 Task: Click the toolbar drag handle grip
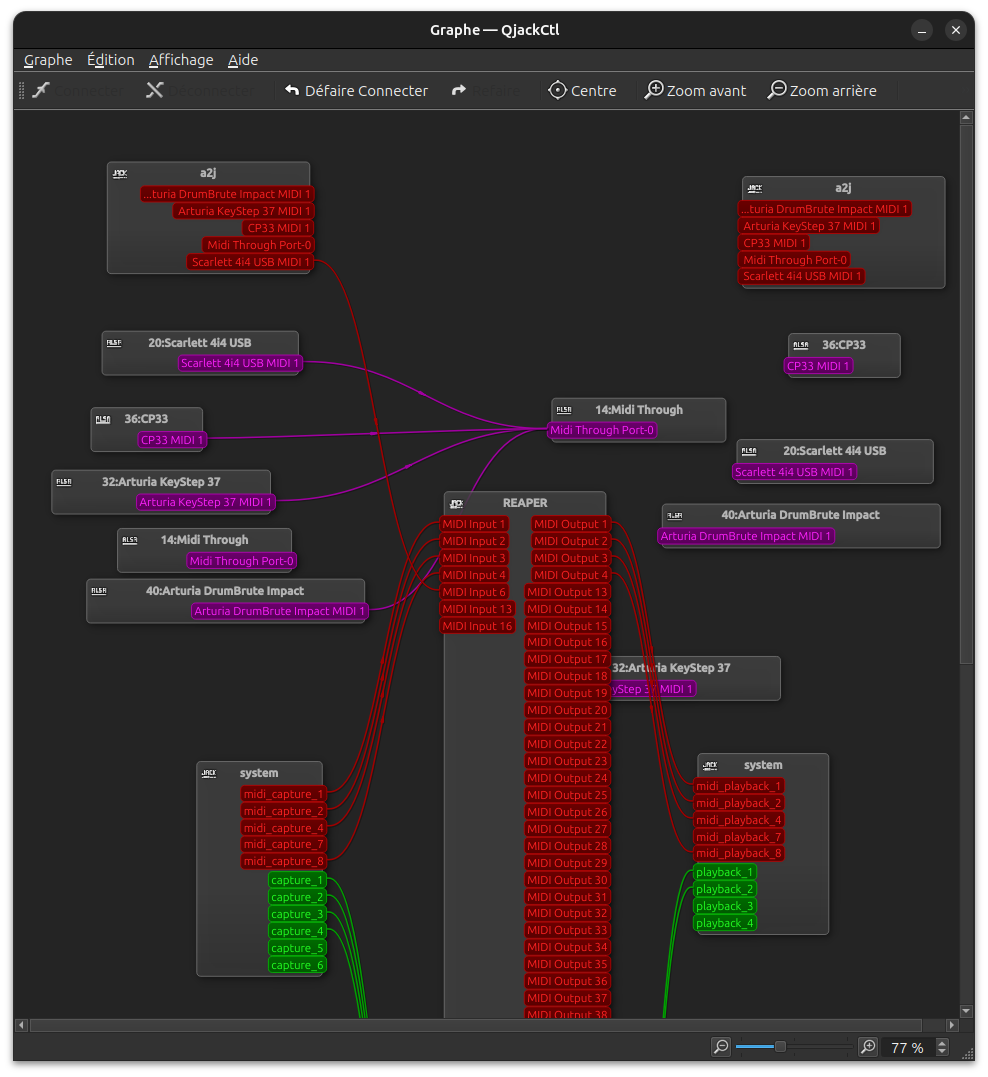pyautogui.click(x=21, y=91)
